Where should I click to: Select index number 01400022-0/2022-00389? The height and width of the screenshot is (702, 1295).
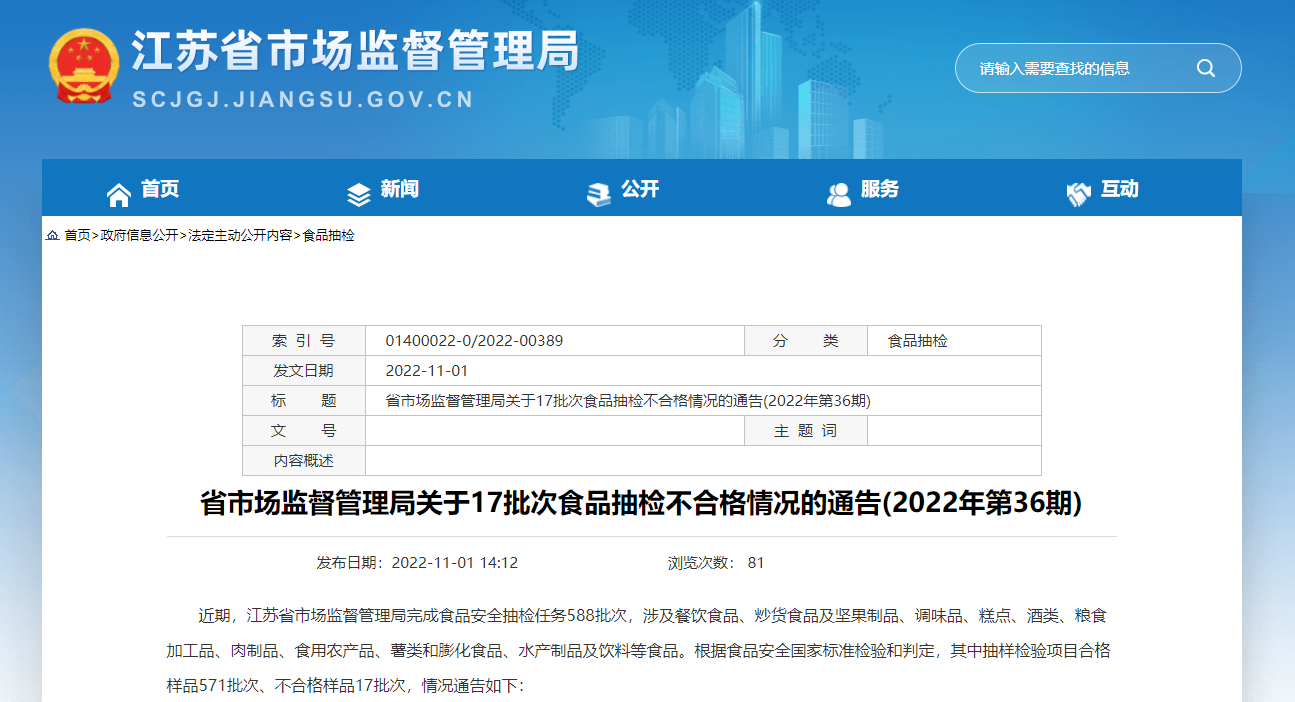pos(474,341)
